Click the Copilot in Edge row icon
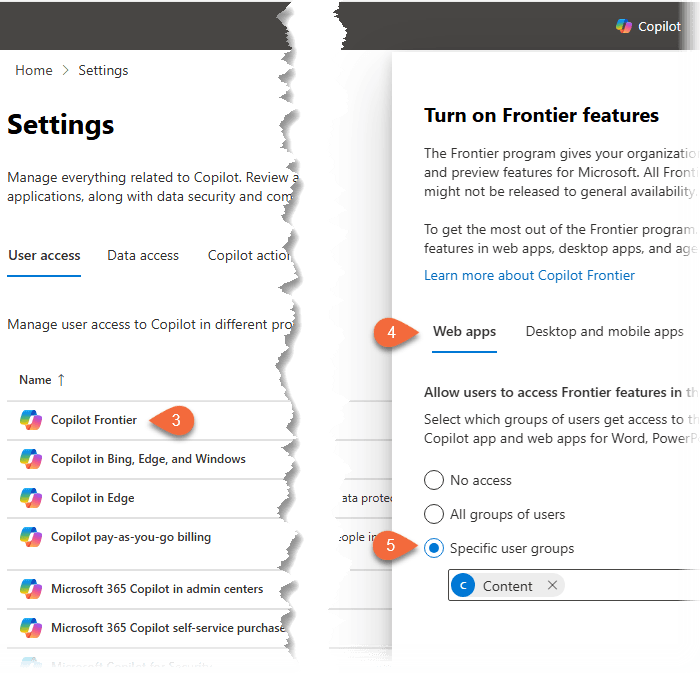700x674 pixels. pyautogui.click(x=31, y=498)
